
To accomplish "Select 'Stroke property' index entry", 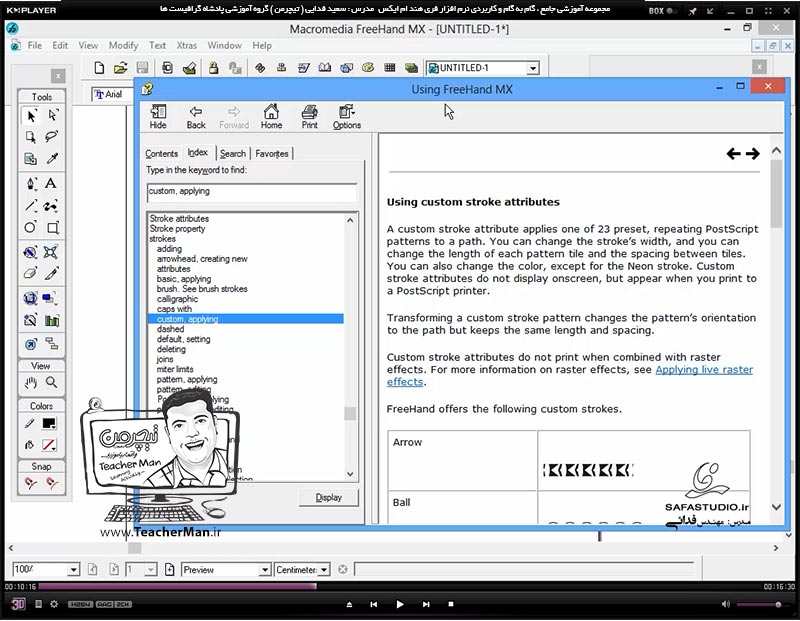I will pyautogui.click(x=177, y=229).
